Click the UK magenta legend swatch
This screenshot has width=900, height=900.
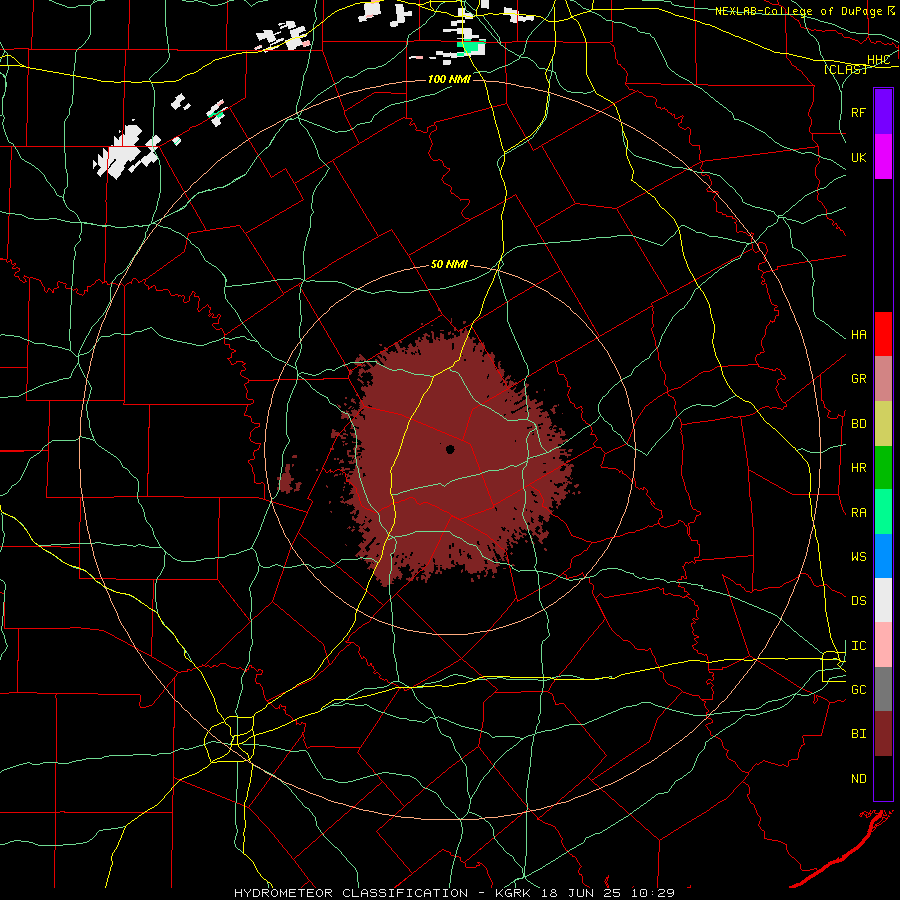[x=883, y=156]
